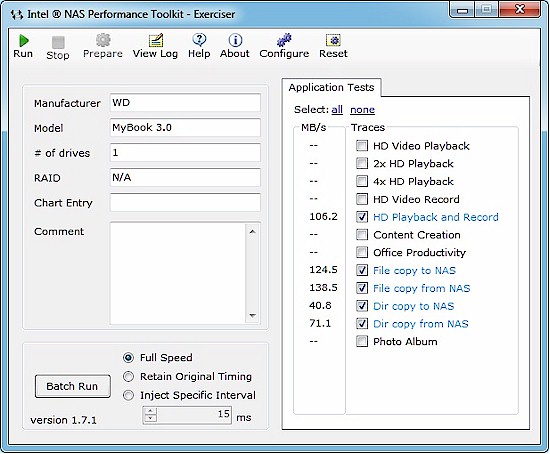
Task: Open the View Log notepad icon
Action: [156, 40]
